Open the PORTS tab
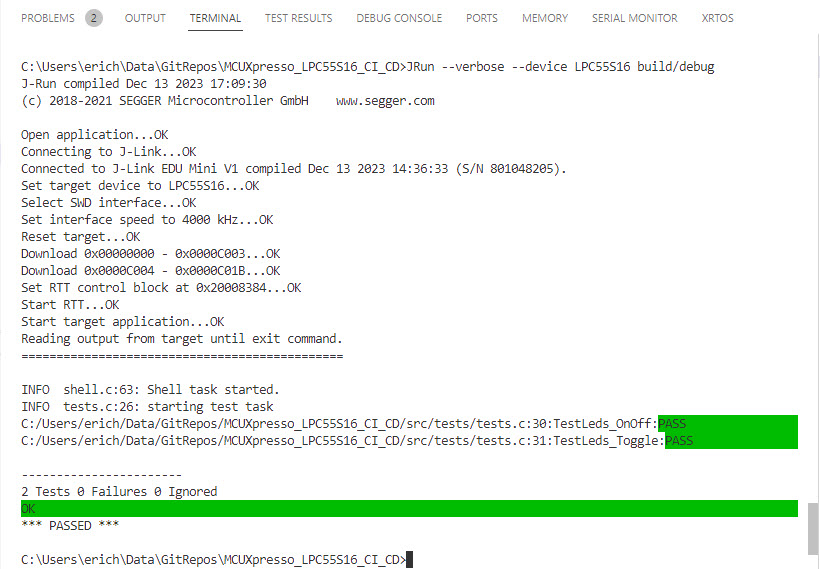This screenshot has width=820, height=569. (482, 18)
